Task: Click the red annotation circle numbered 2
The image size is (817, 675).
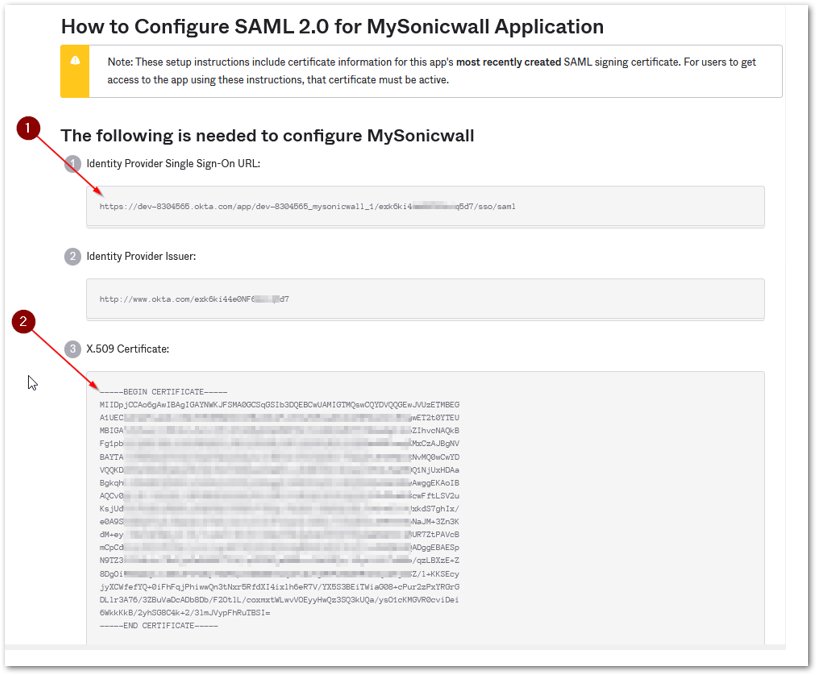Action: coord(25,321)
